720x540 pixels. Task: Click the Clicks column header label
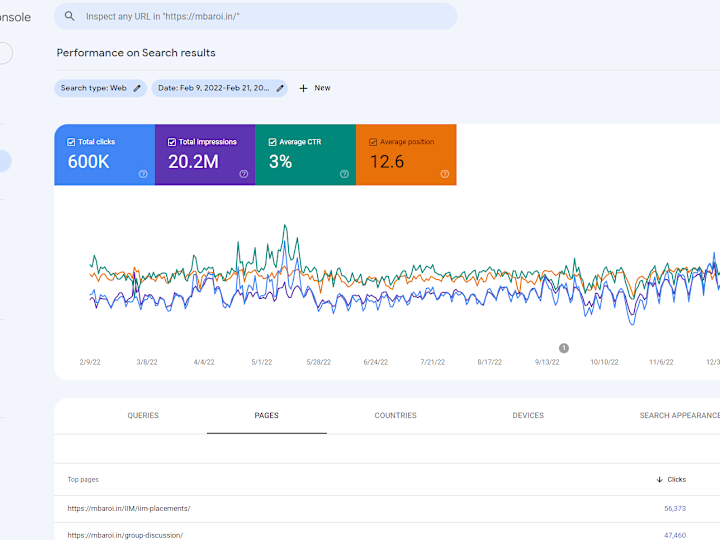coord(676,479)
